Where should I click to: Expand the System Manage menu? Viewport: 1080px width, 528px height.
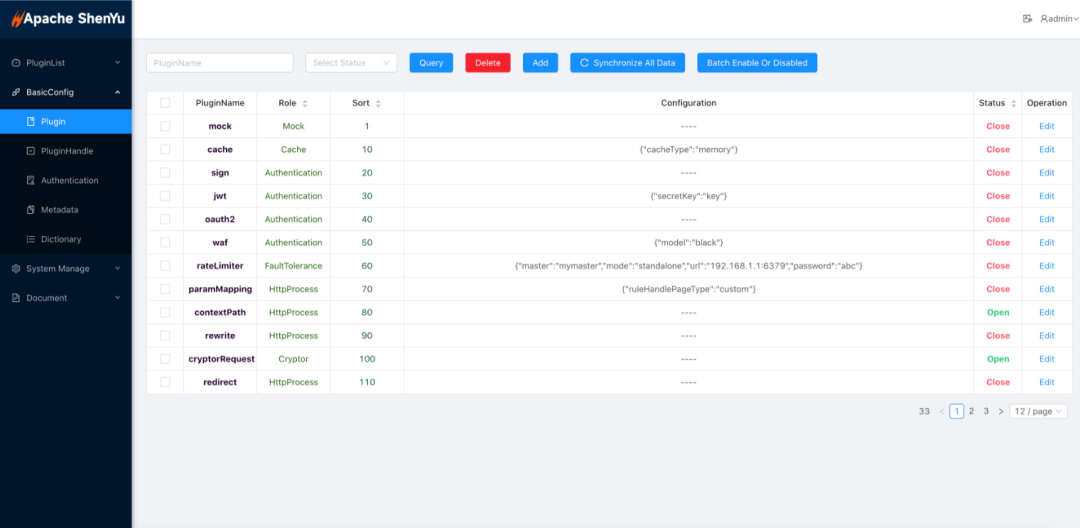66,269
